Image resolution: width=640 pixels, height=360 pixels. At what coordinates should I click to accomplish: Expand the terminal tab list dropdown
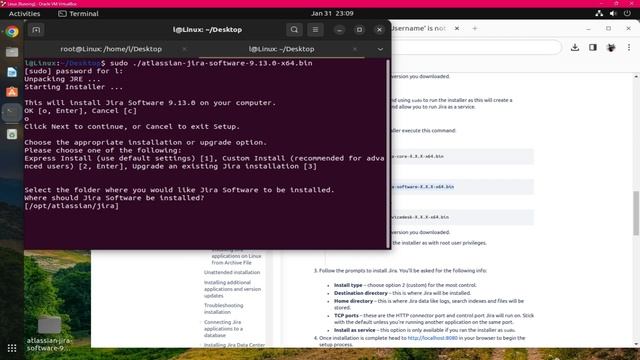tap(380, 49)
